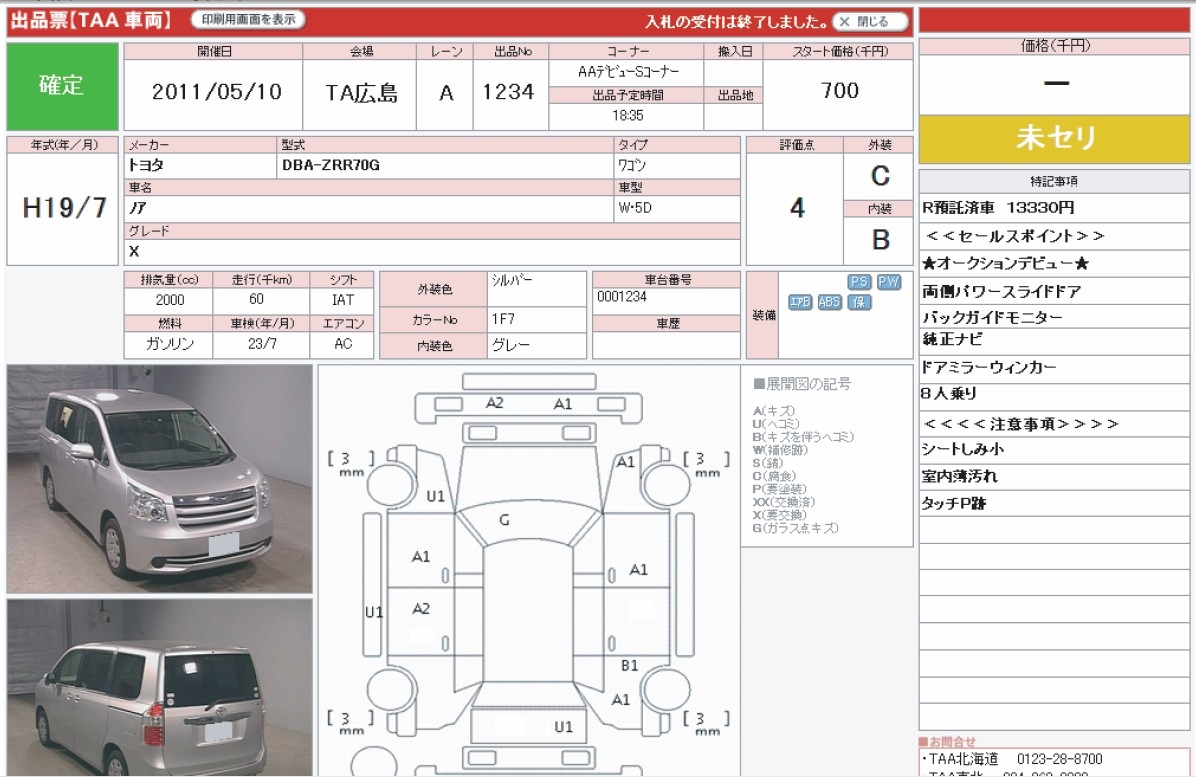Select the バックガイドモニター note
The height and width of the screenshot is (777, 1196).
(992, 317)
